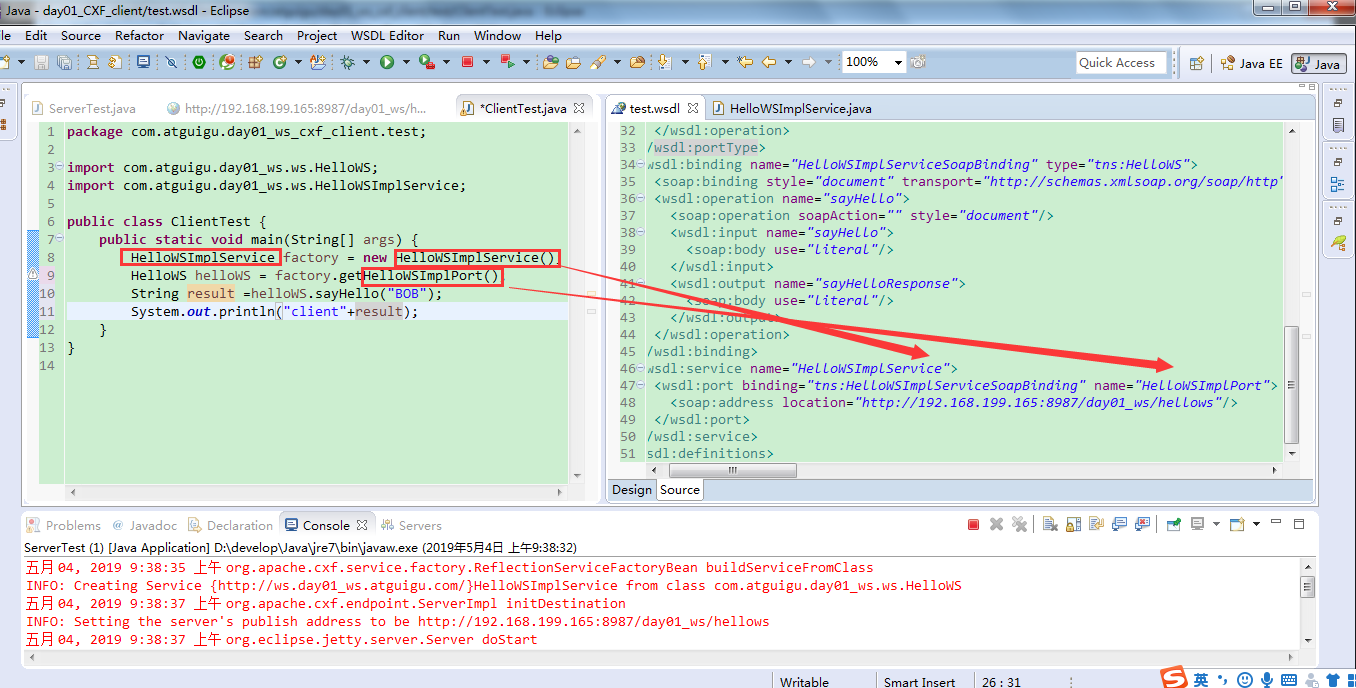The image size is (1356, 688).
Task: Toggle Pin Console button
Action: 1174,524
